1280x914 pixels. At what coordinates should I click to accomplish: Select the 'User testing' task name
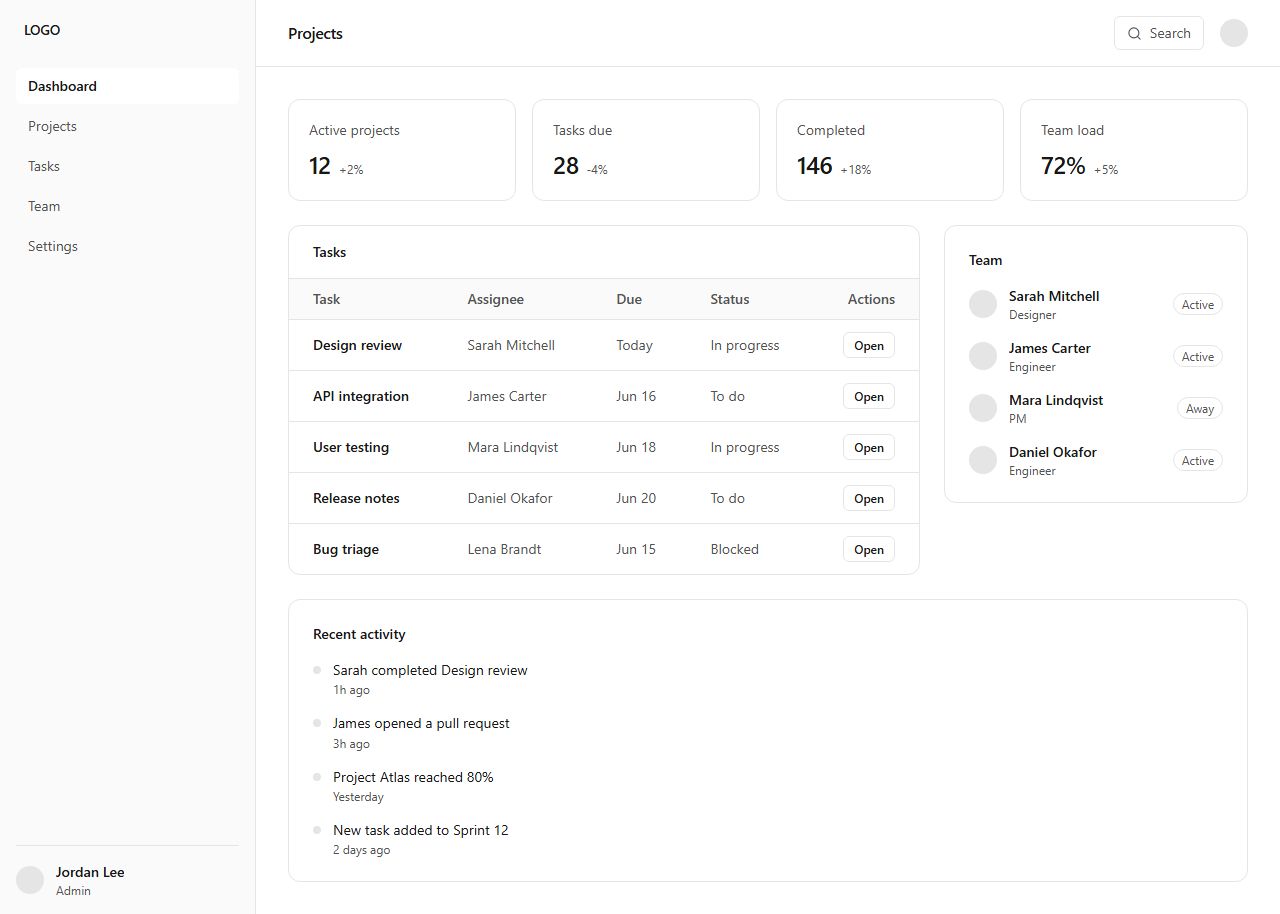click(x=351, y=447)
